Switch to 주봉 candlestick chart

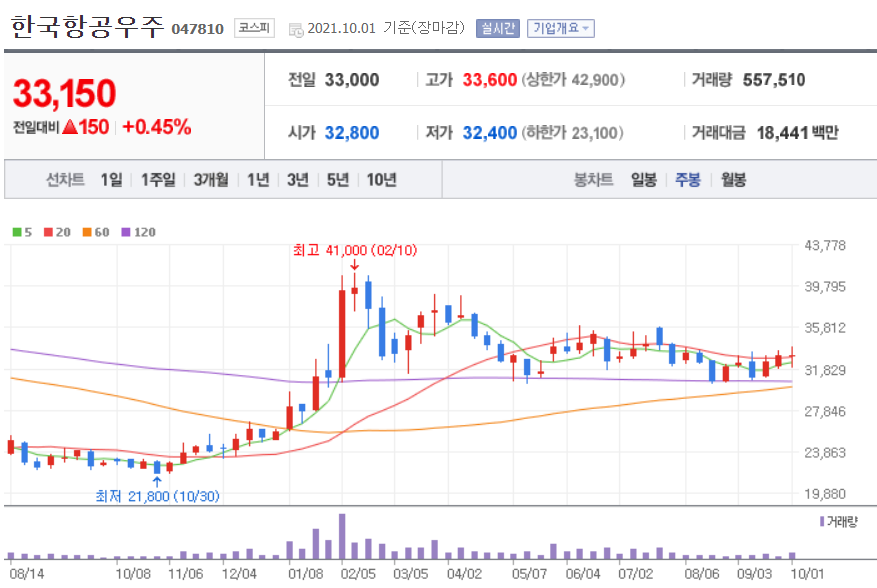pos(688,180)
